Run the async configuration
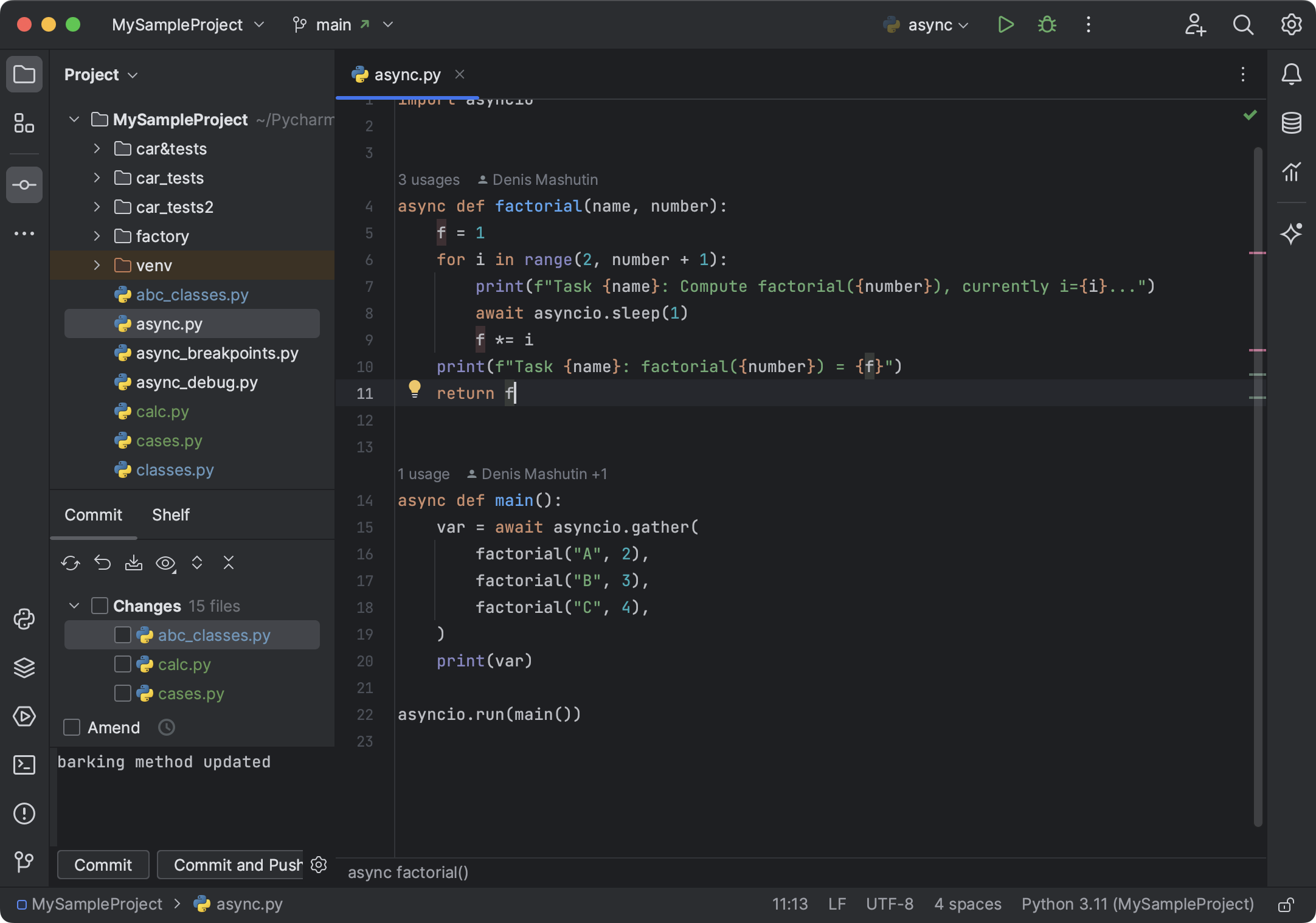This screenshot has width=1316, height=923. (1005, 25)
